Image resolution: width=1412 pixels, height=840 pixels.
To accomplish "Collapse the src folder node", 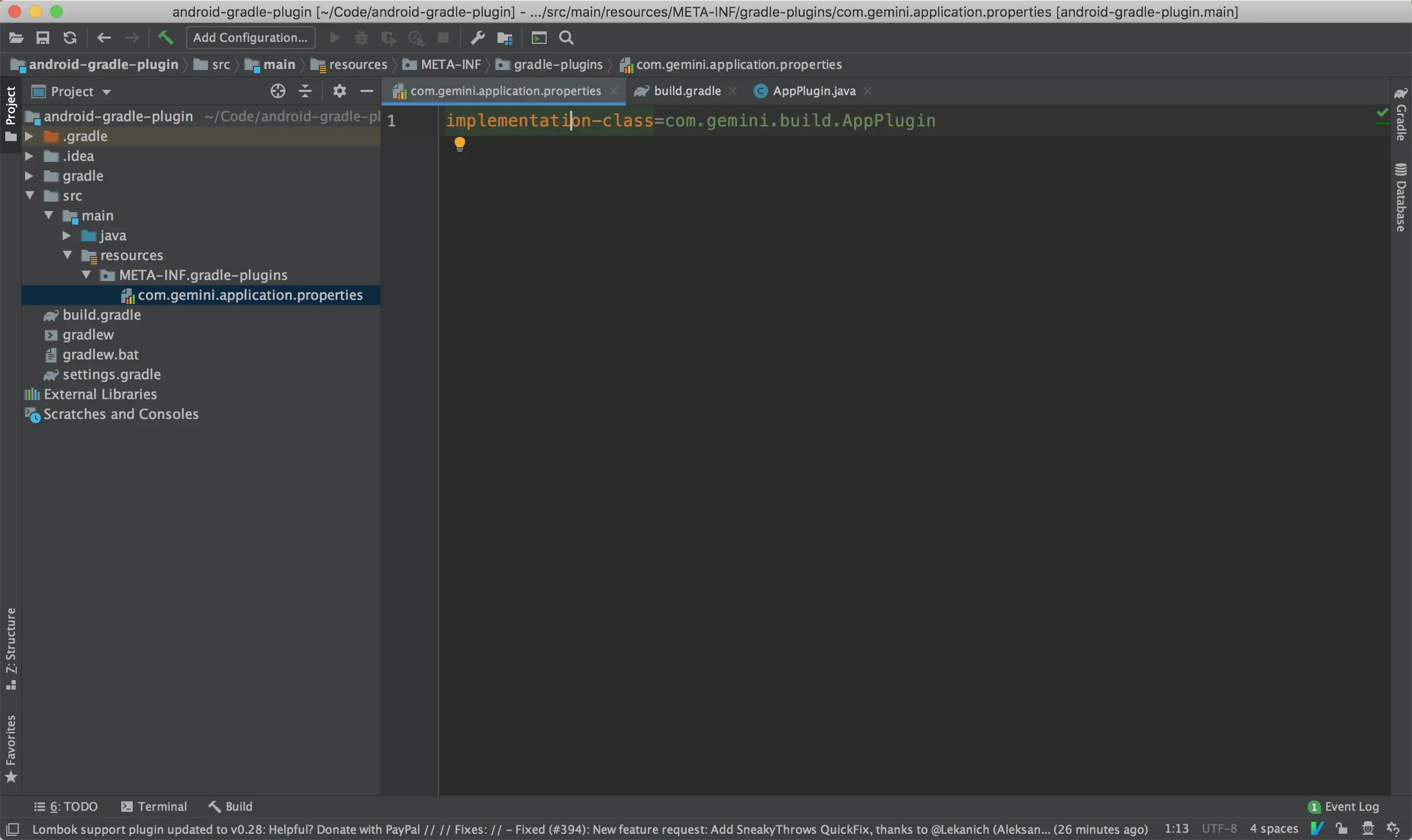I will (x=30, y=196).
